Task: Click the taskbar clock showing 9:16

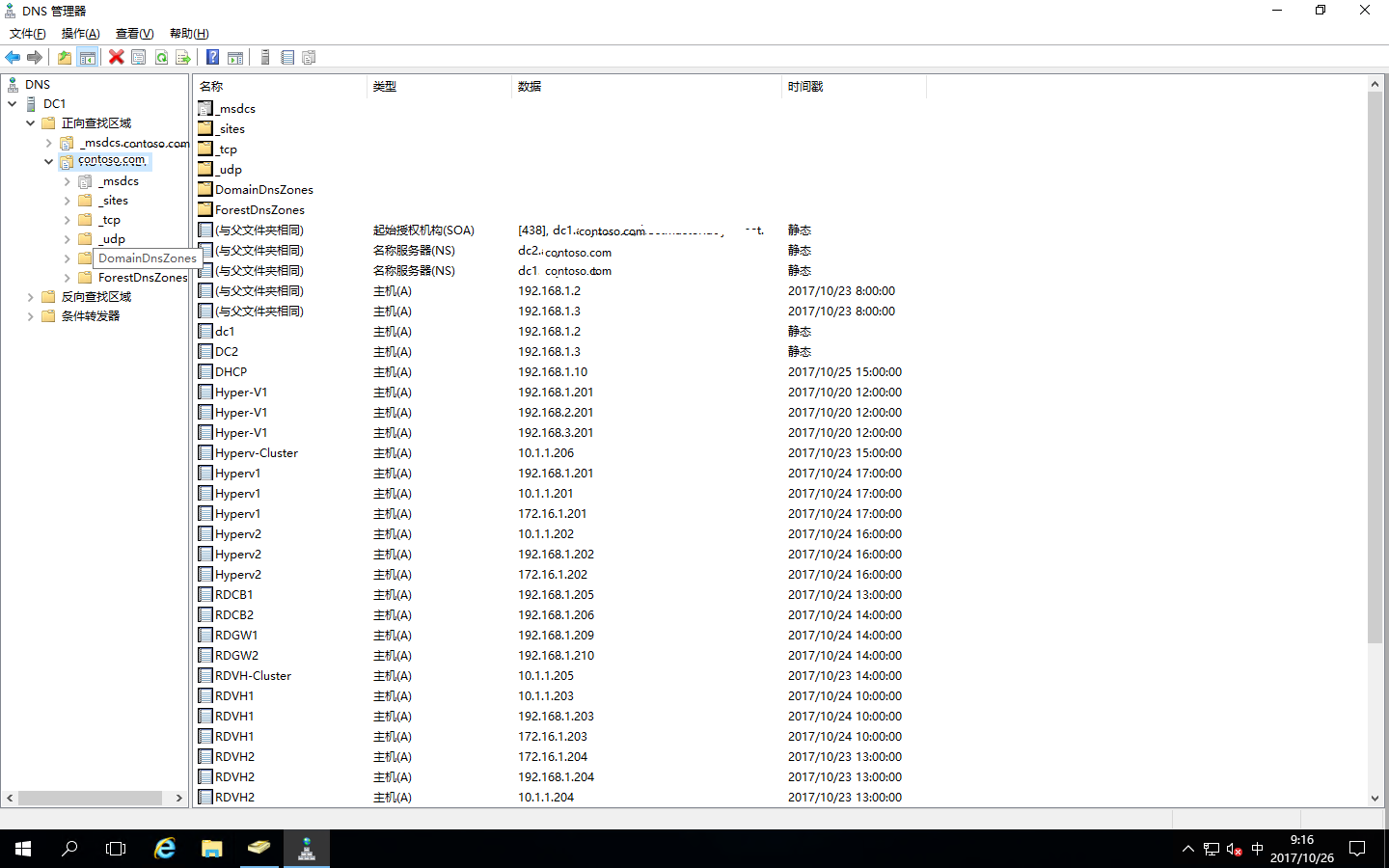Action: (1302, 849)
